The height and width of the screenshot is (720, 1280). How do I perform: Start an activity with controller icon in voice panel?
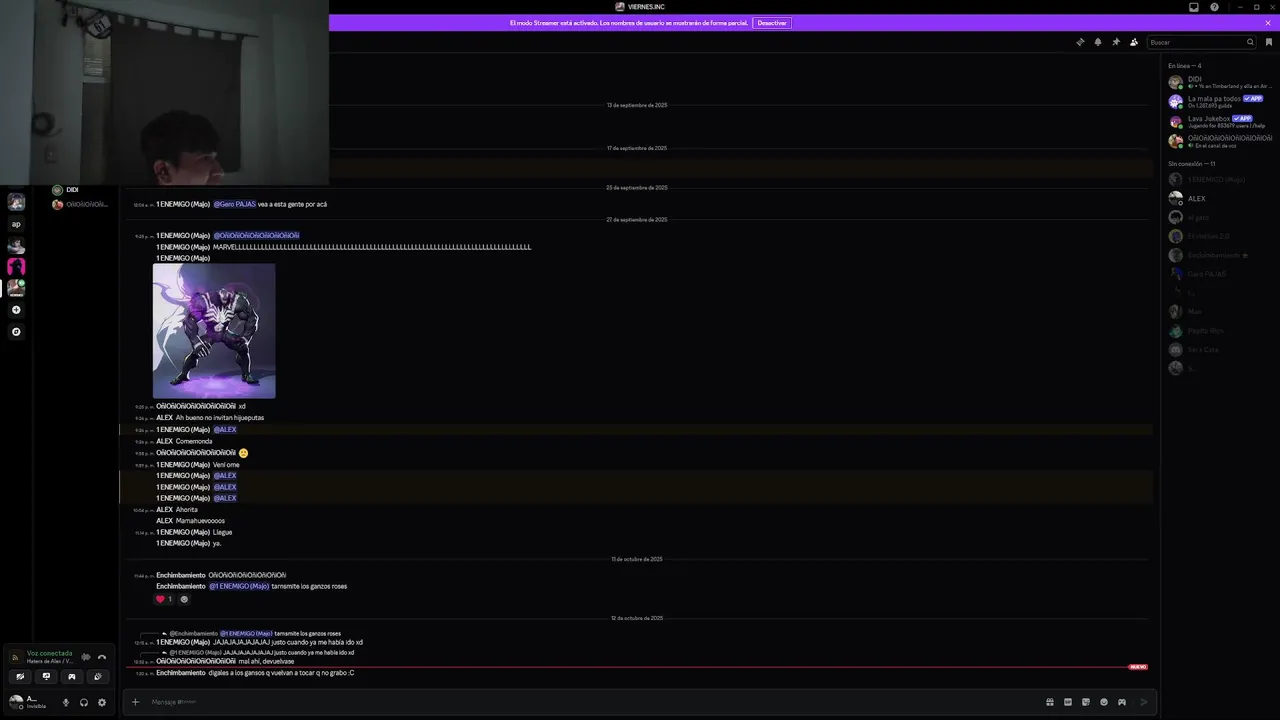(72, 677)
